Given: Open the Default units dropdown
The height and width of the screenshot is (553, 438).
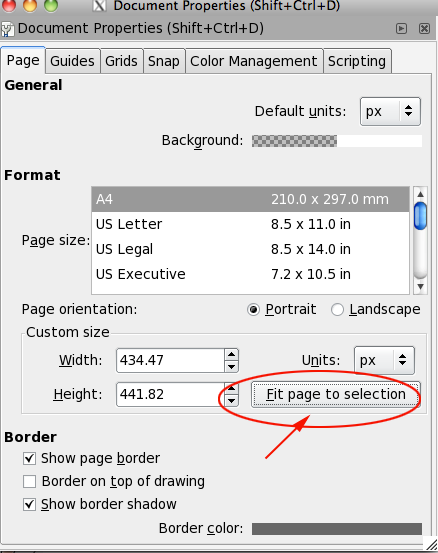Looking at the screenshot, I should (x=390, y=111).
